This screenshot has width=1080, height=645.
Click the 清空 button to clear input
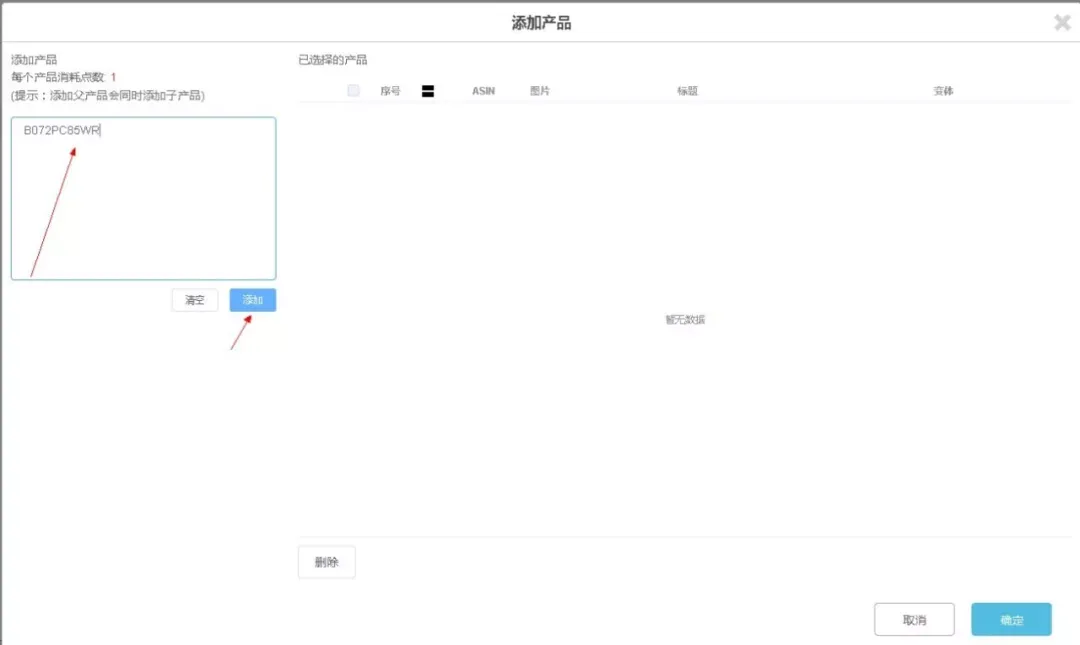tap(194, 300)
